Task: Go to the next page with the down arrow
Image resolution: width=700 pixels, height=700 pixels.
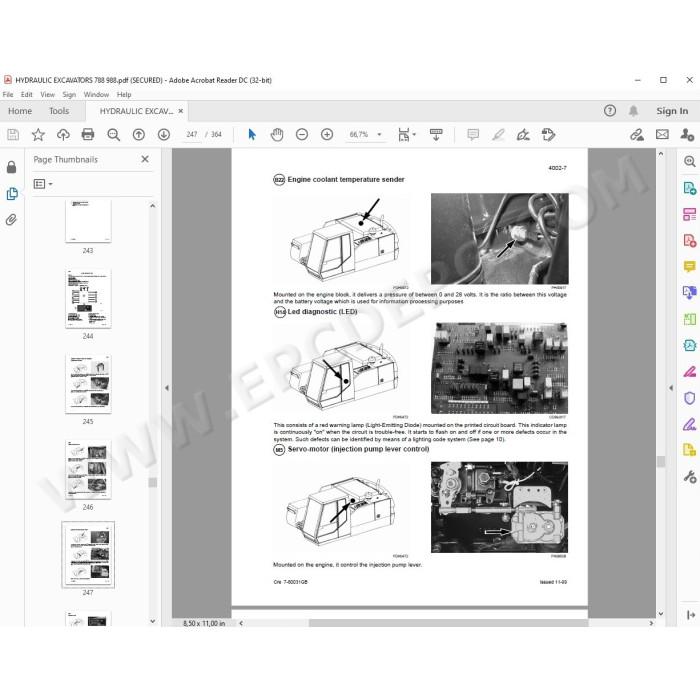Action: 164,134
